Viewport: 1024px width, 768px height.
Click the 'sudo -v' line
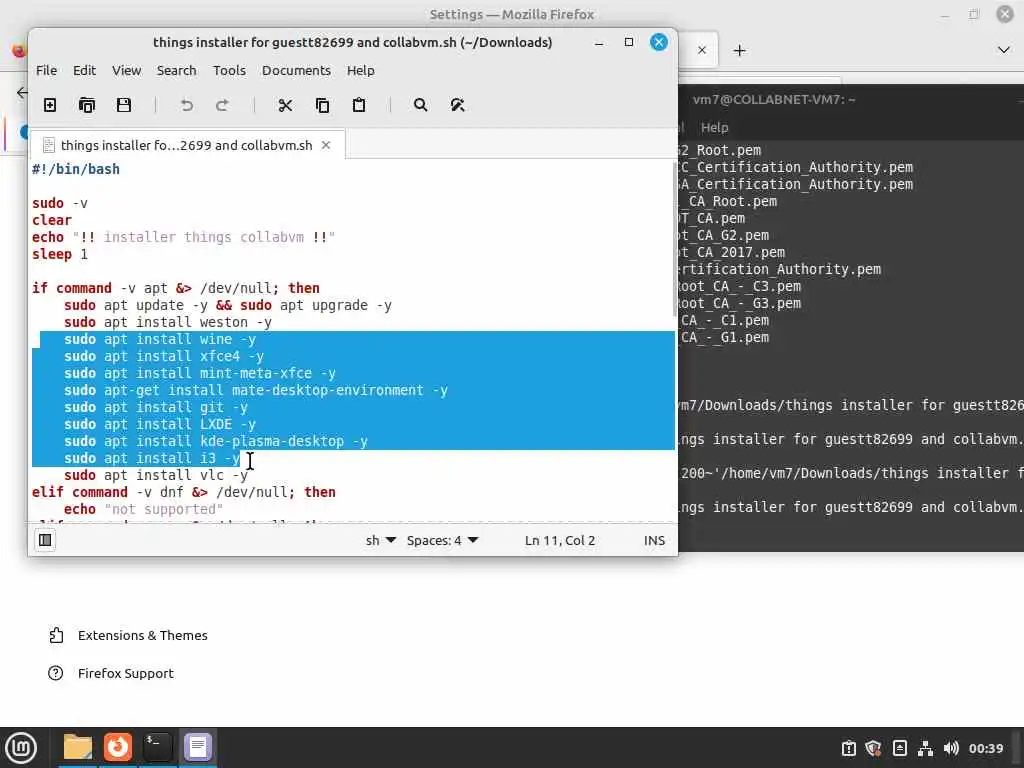tap(59, 204)
